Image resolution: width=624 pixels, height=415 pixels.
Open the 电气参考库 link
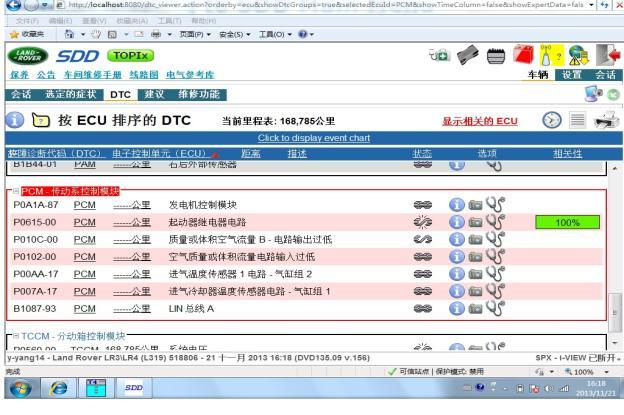190,75
